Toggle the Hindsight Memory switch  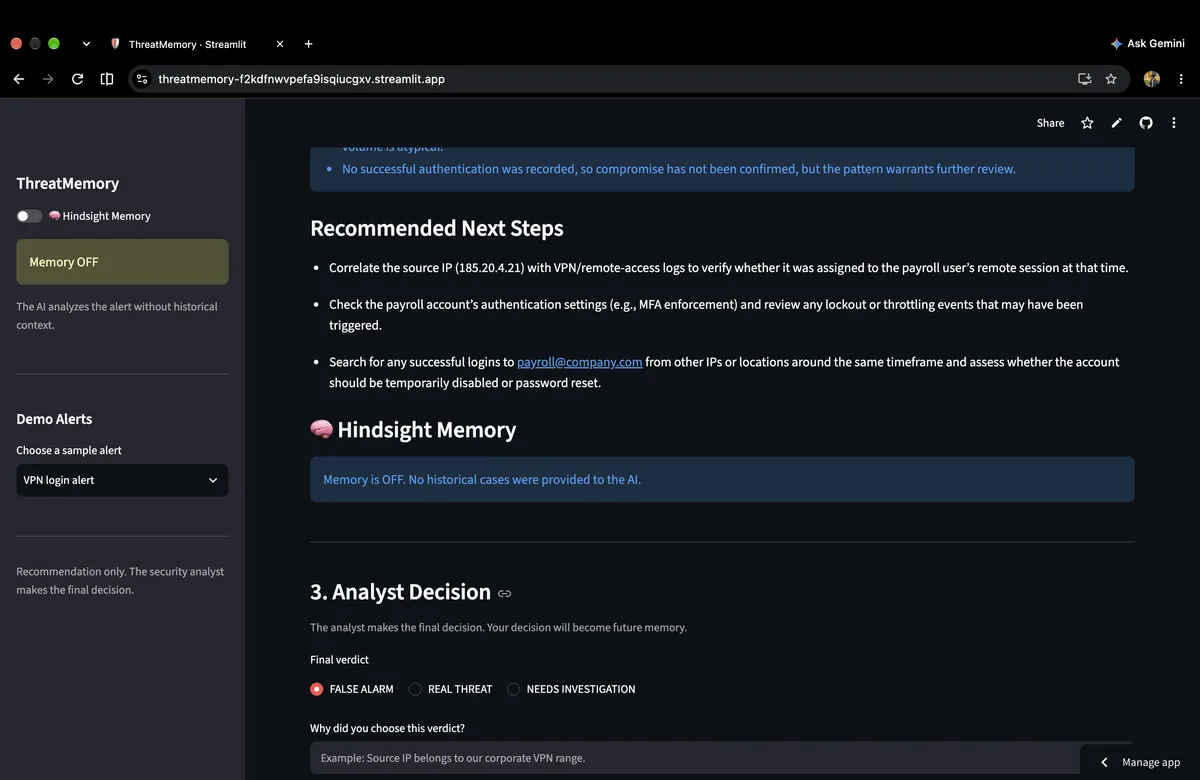click(x=29, y=216)
